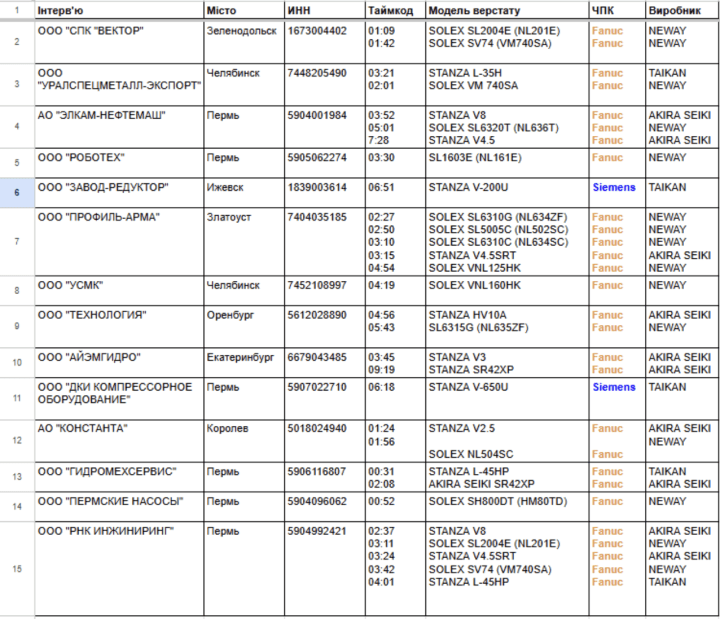Select the "Інтерв'ю" header cell

[119, 10]
